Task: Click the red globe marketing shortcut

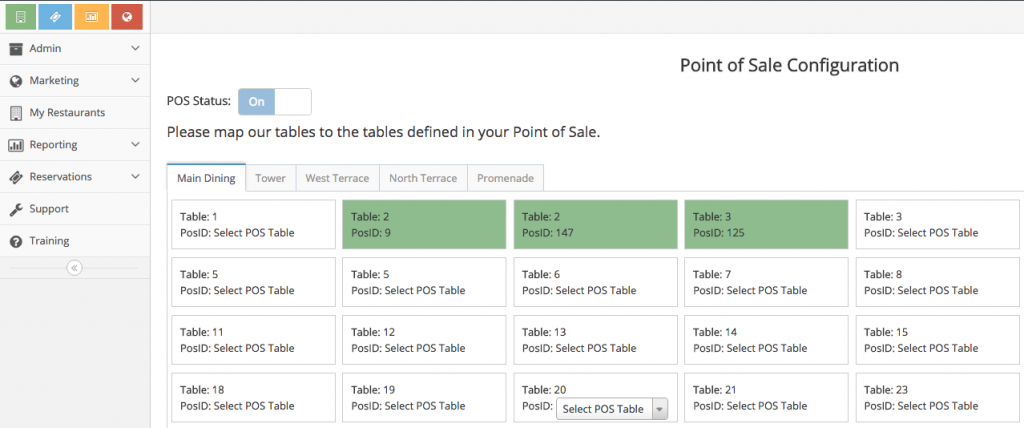Action: pyautogui.click(x=127, y=16)
